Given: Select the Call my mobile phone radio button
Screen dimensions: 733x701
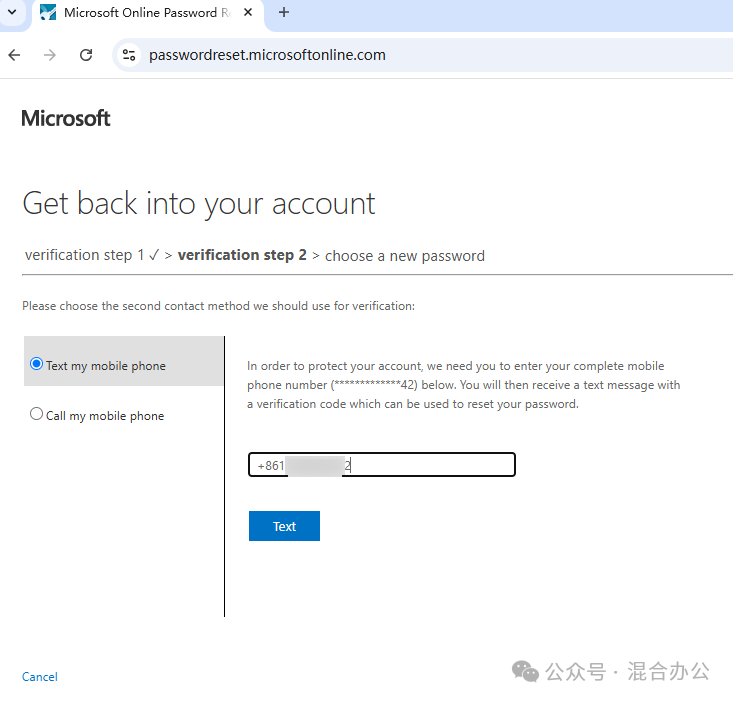Looking at the screenshot, I should coord(36,414).
